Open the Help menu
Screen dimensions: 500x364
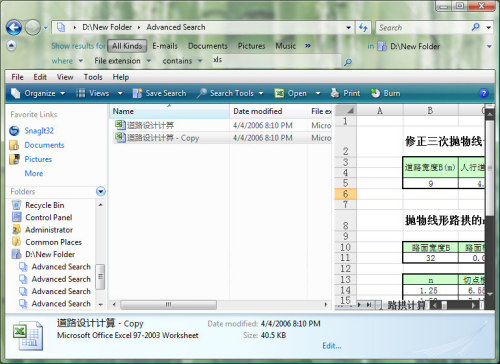121,77
